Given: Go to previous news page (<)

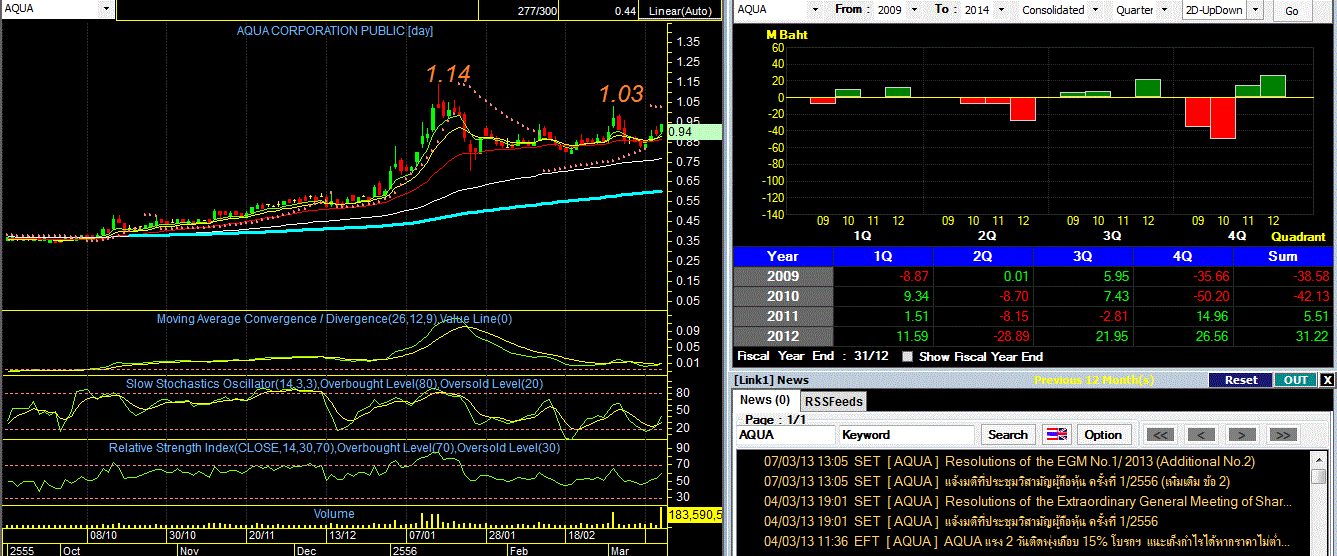Looking at the screenshot, I should [1201, 435].
